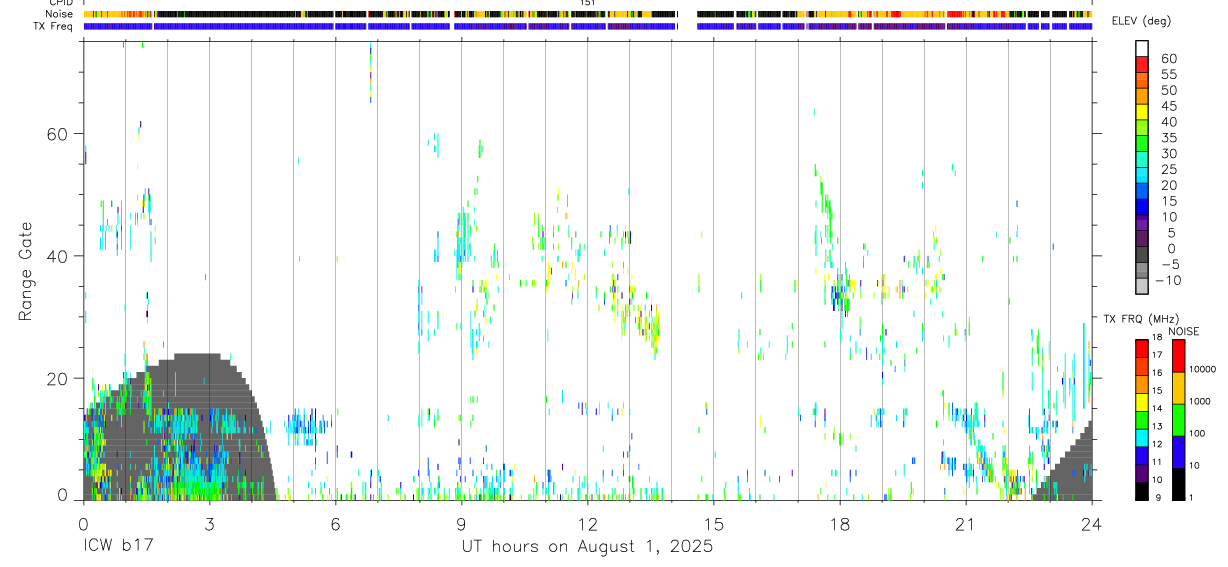Select the purple segment of the TX FRQ bar
1228x567 pixels.
point(1142,473)
